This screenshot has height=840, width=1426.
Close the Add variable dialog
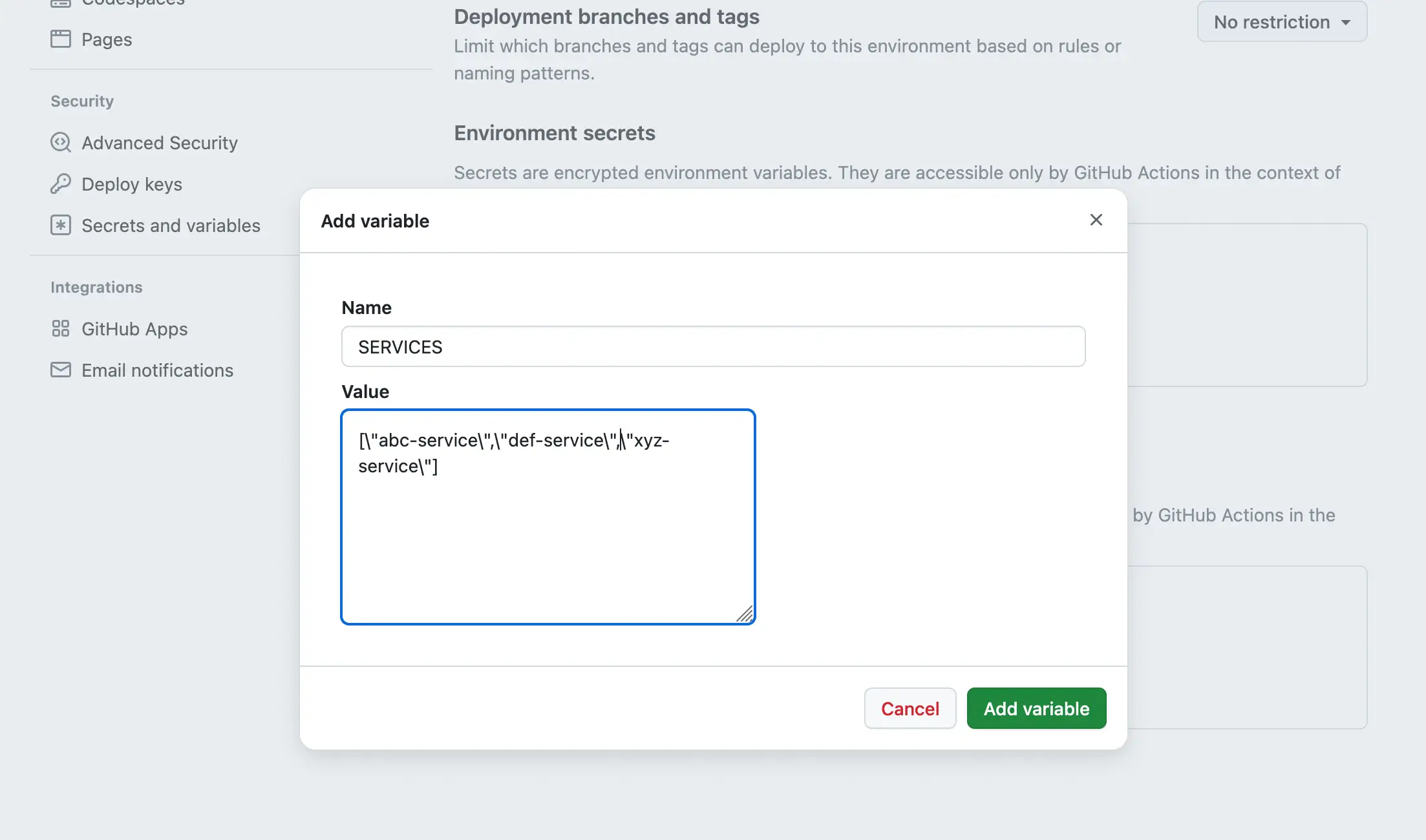tap(1096, 220)
